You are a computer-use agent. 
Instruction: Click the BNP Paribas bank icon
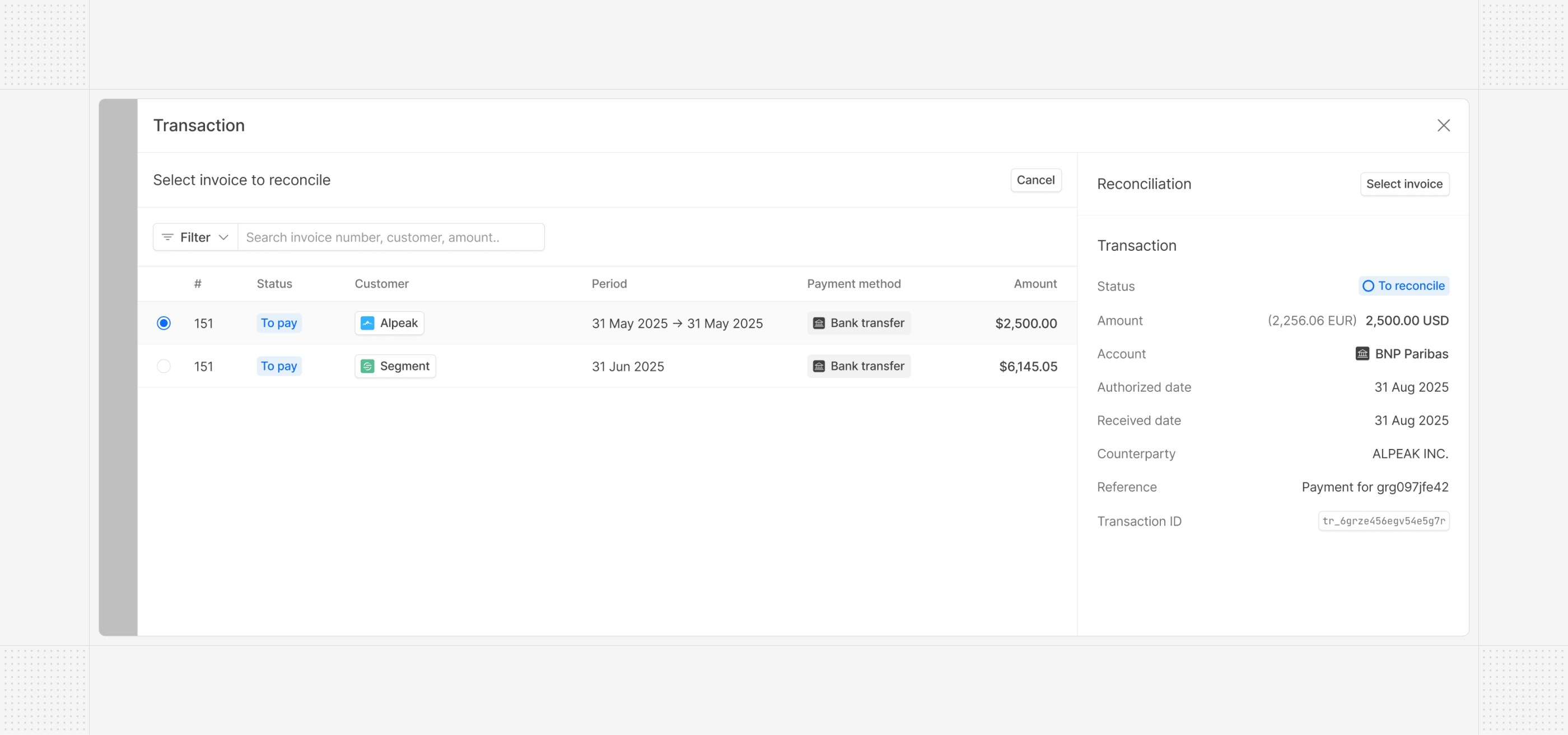tap(1362, 354)
